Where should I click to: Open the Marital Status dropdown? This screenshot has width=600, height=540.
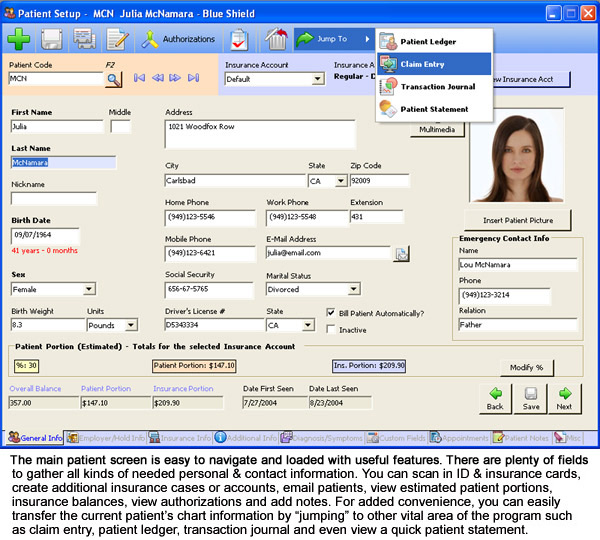point(354,290)
